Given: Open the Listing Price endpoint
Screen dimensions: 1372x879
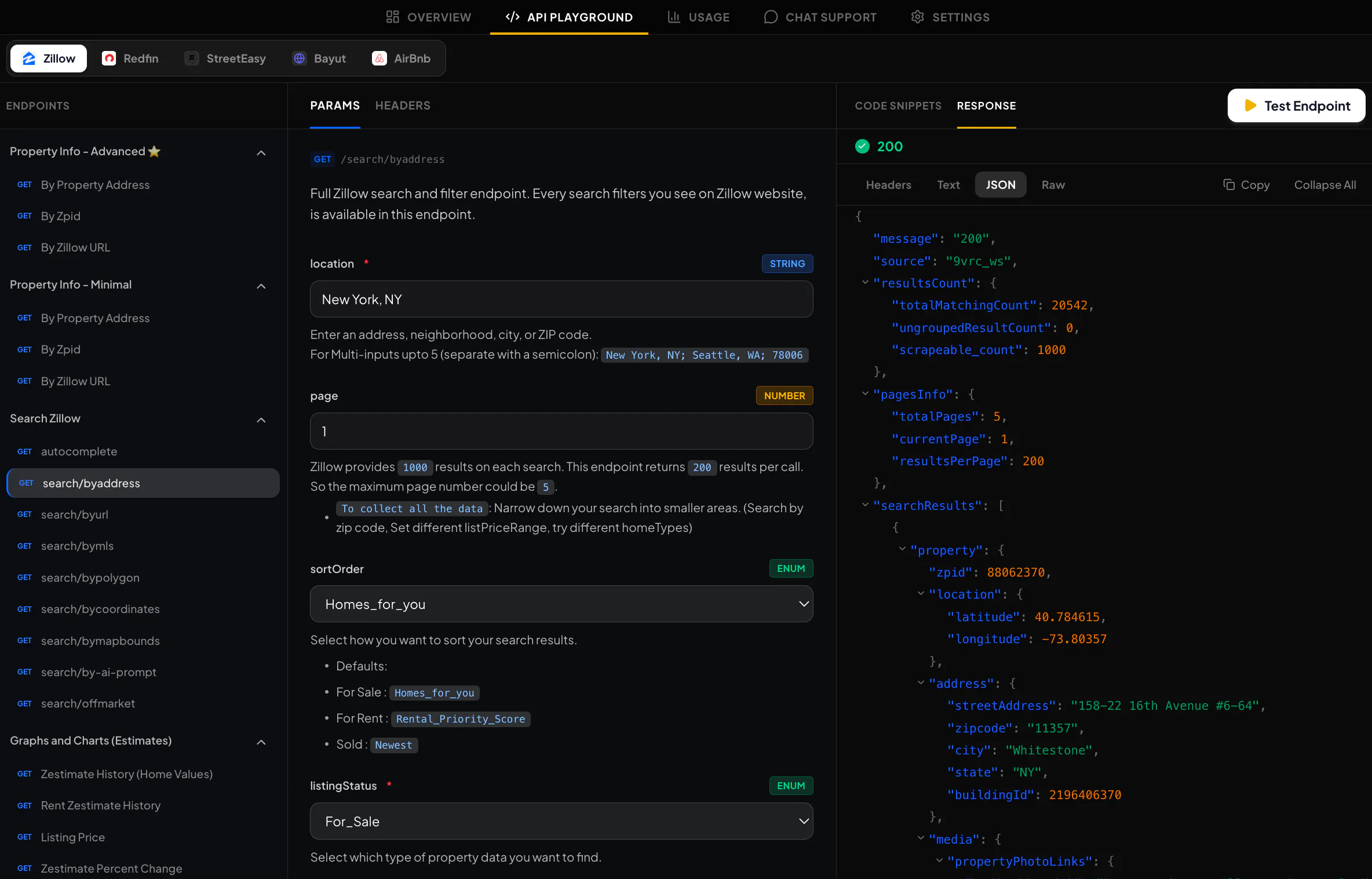Looking at the screenshot, I should 143,837.
